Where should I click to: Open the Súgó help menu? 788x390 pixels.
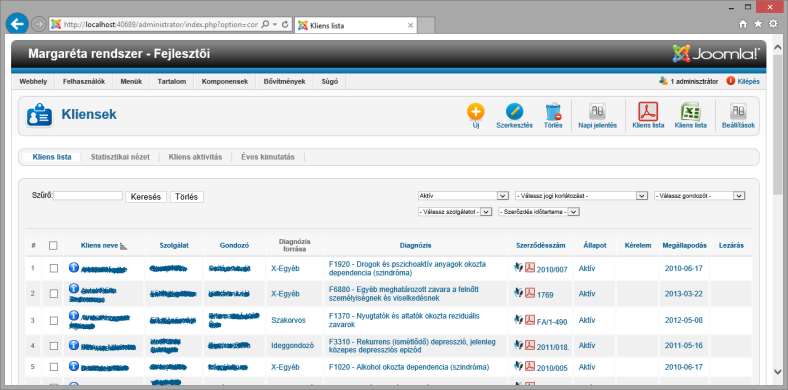(x=330, y=81)
